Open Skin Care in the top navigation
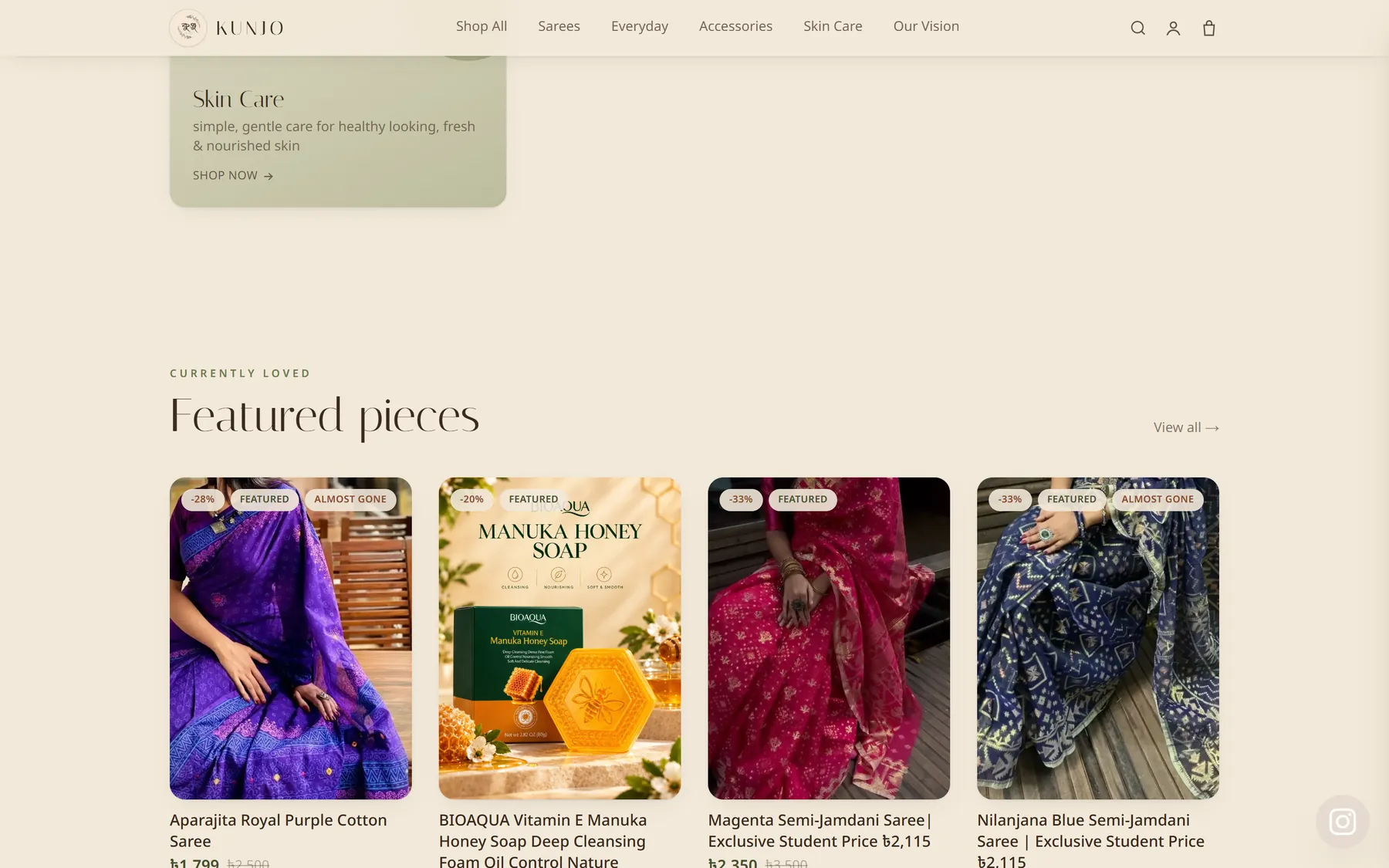The width and height of the screenshot is (1389, 868). tap(833, 26)
